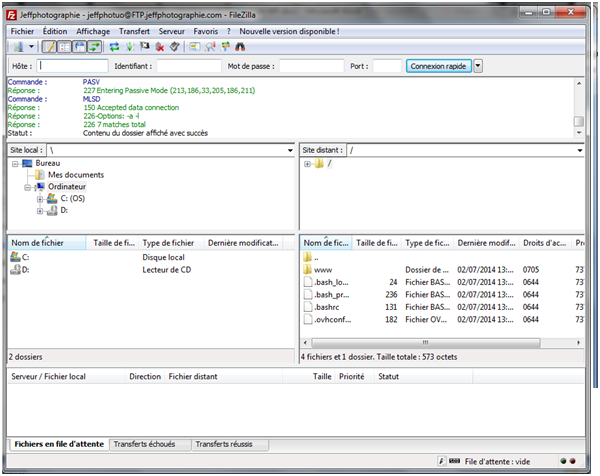Screen dimensions: 600x476
Task: Sort remote list by Taille de fichier
Action: [377, 243]
